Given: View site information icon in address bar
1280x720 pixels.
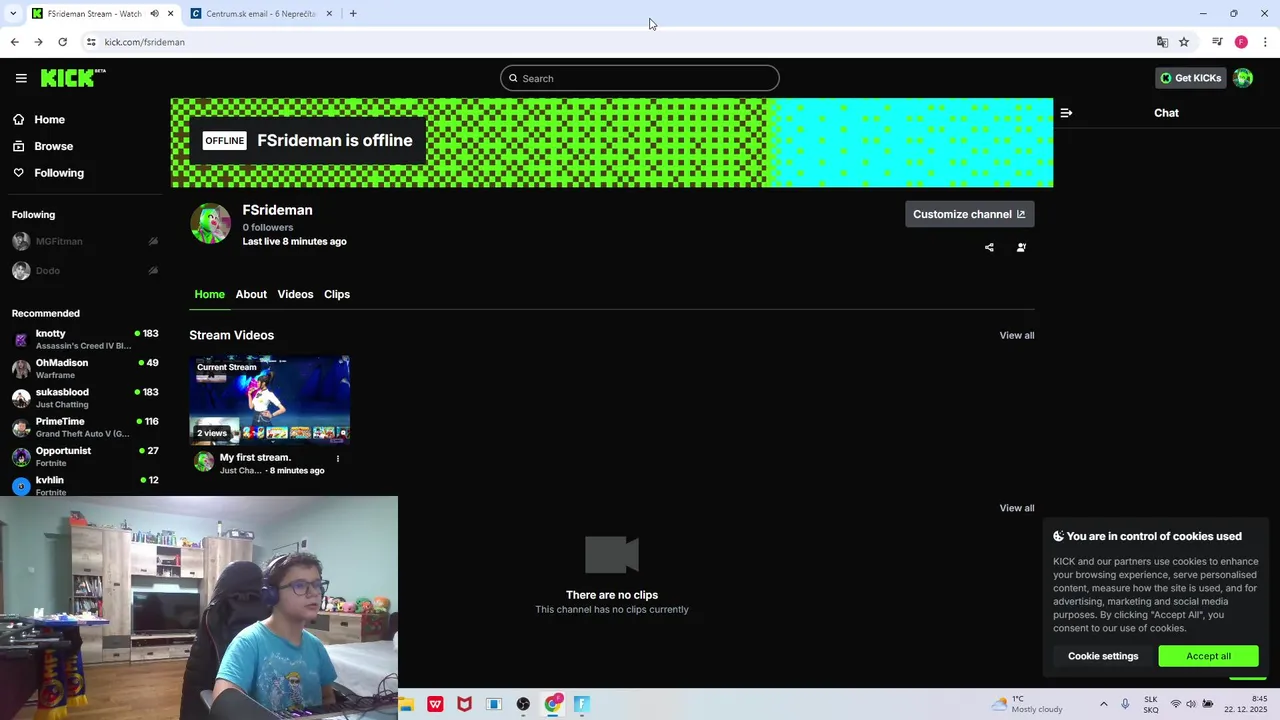Looking at the screenshot, I should pyautogui.click(x=91, y=42).
